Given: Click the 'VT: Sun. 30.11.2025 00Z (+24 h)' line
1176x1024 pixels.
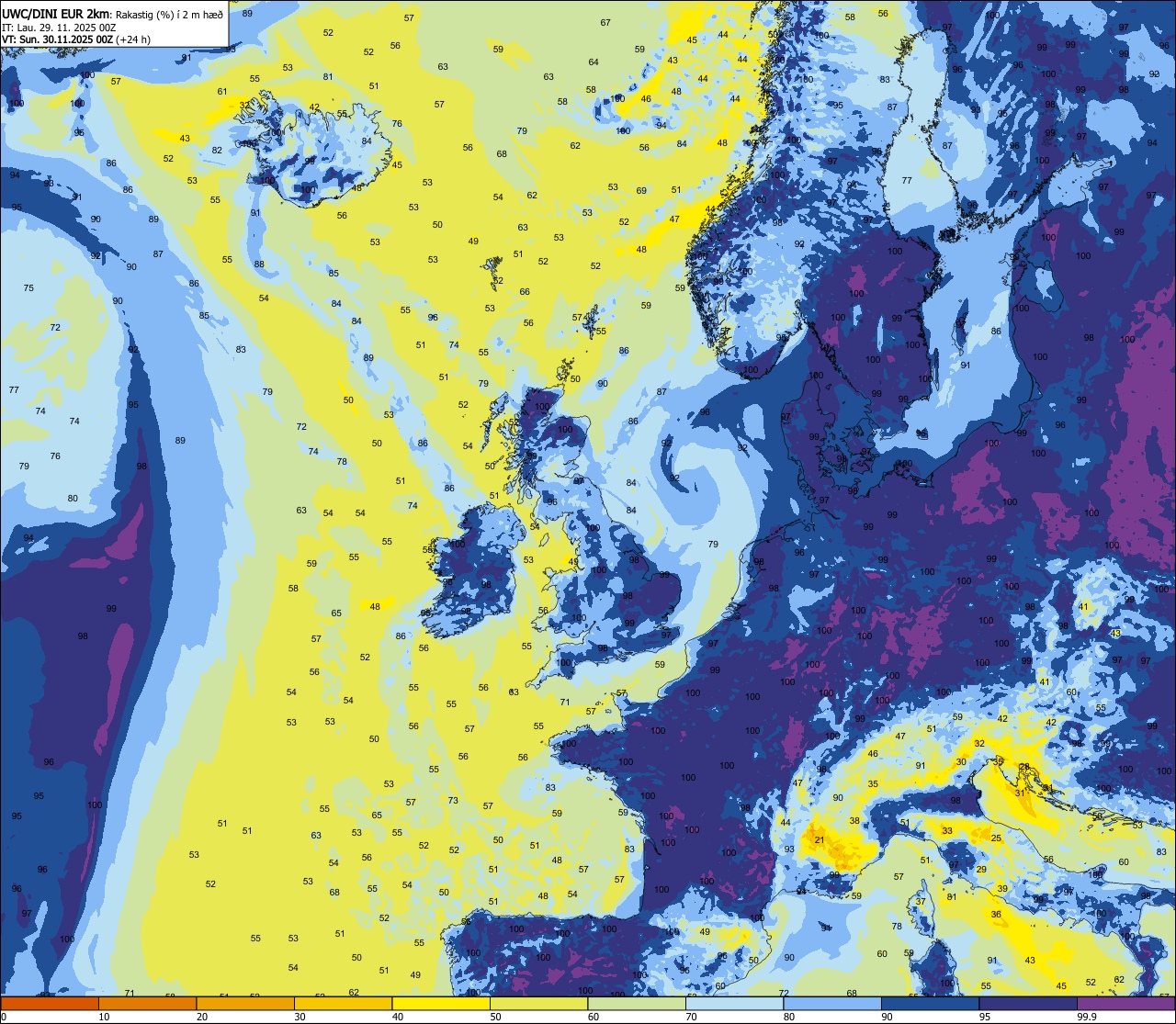Looking at the screenshot, I should (x=76, y=39).
